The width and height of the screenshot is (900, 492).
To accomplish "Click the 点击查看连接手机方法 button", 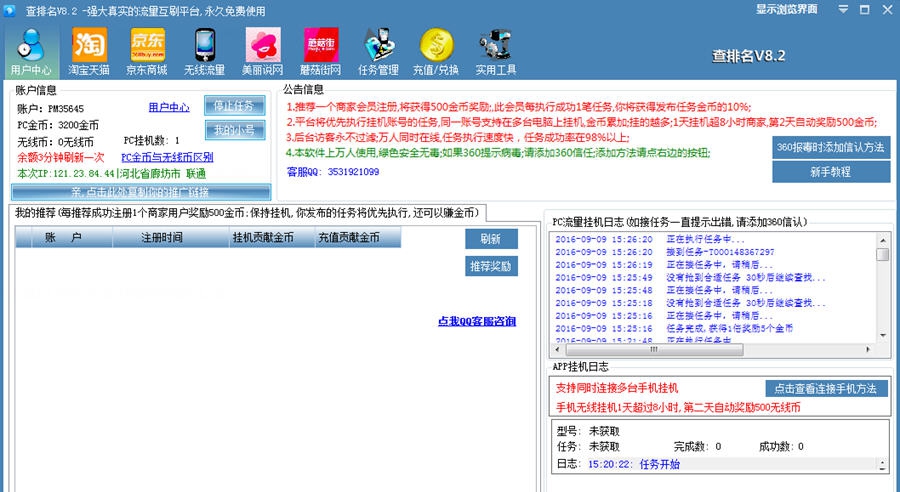I will (826, 389).
